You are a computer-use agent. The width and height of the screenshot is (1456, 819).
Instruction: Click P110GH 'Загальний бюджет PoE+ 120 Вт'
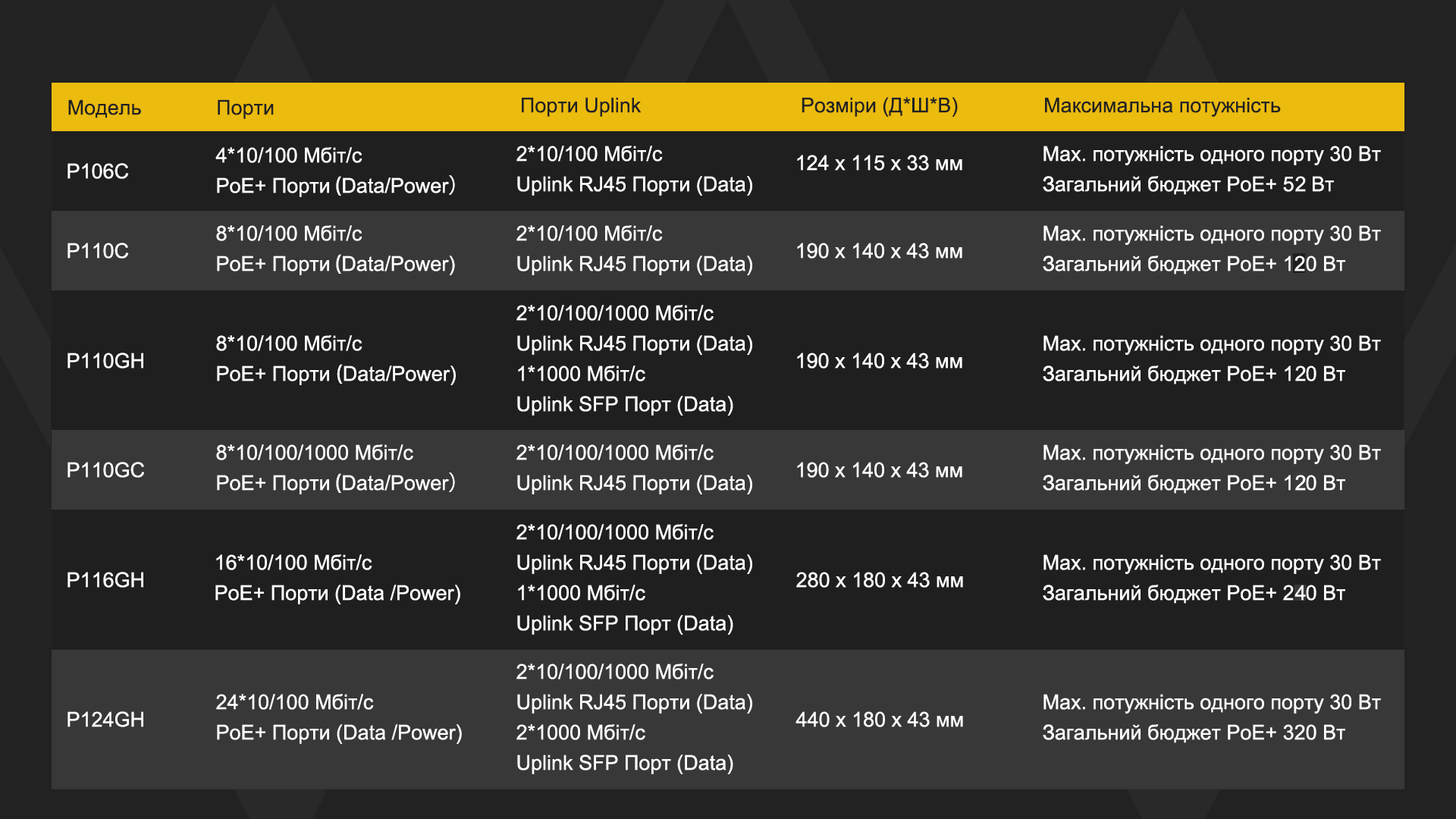click(x=1194, y=374)
